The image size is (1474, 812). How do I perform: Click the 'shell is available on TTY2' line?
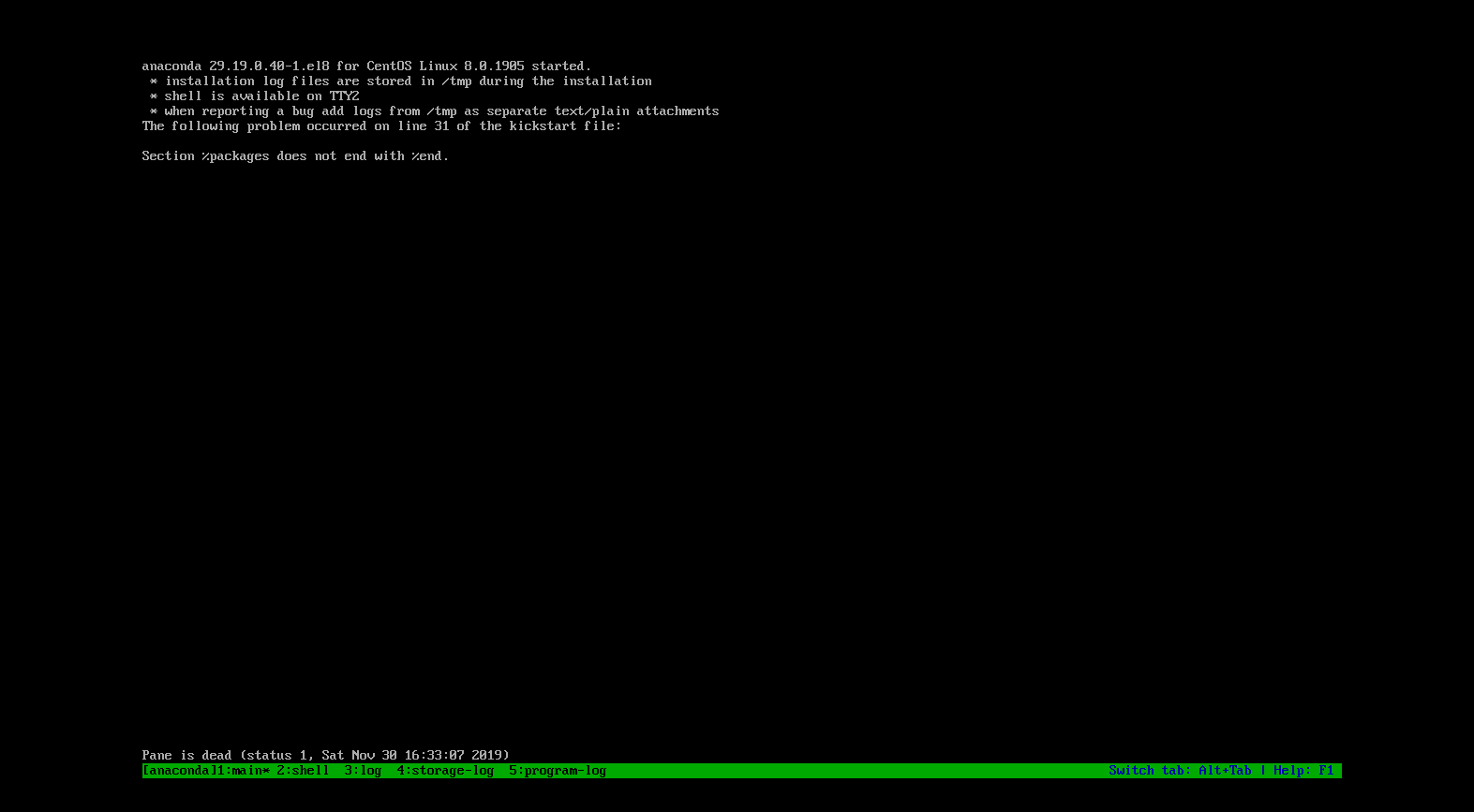[255, 96]
